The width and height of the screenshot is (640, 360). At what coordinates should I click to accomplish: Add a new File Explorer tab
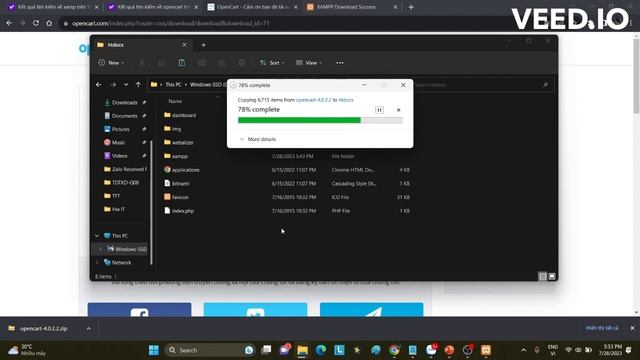click(203, 45)
